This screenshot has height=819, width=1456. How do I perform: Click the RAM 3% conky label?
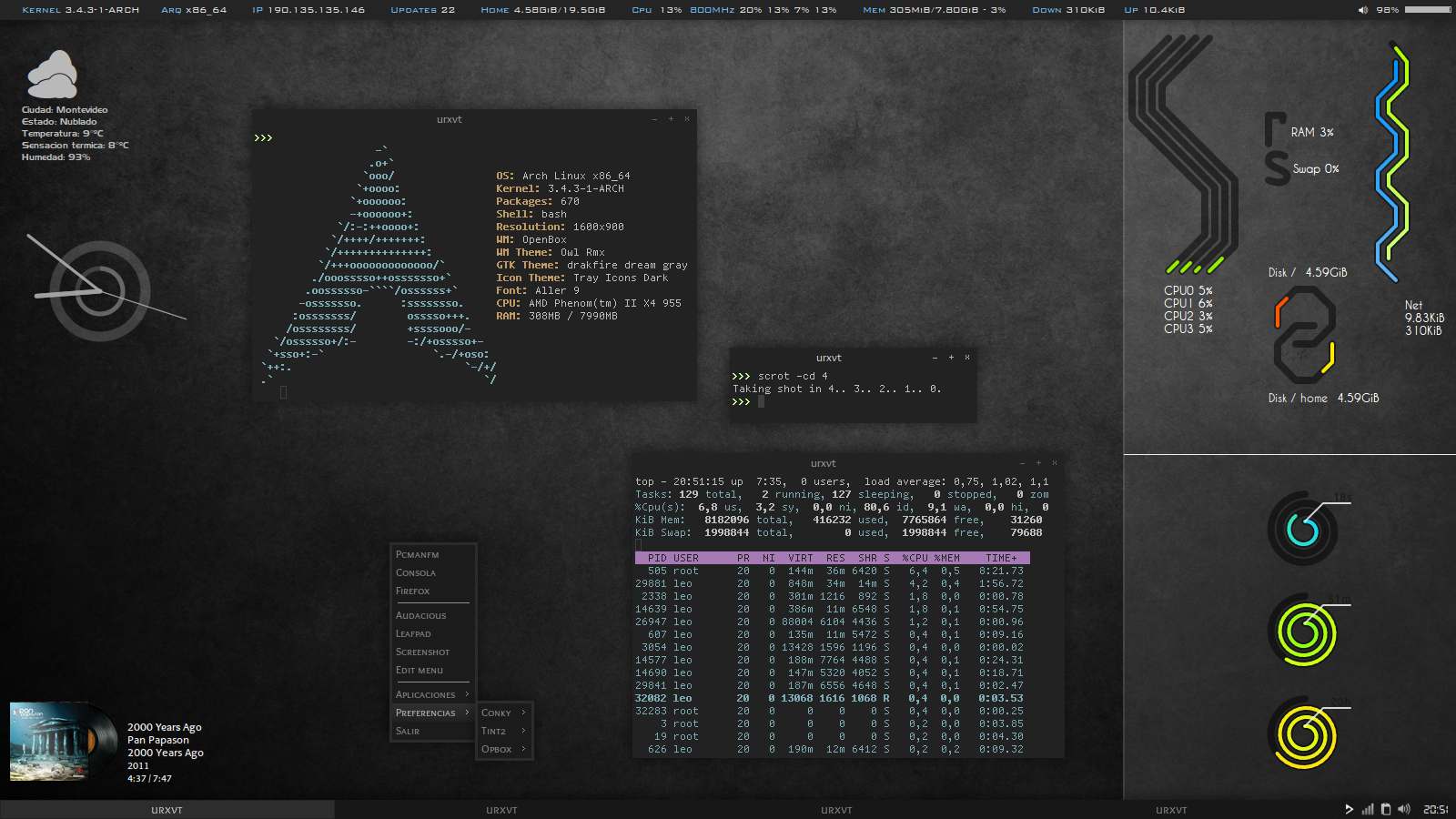pyautogui.click(x=1312, y=132)
